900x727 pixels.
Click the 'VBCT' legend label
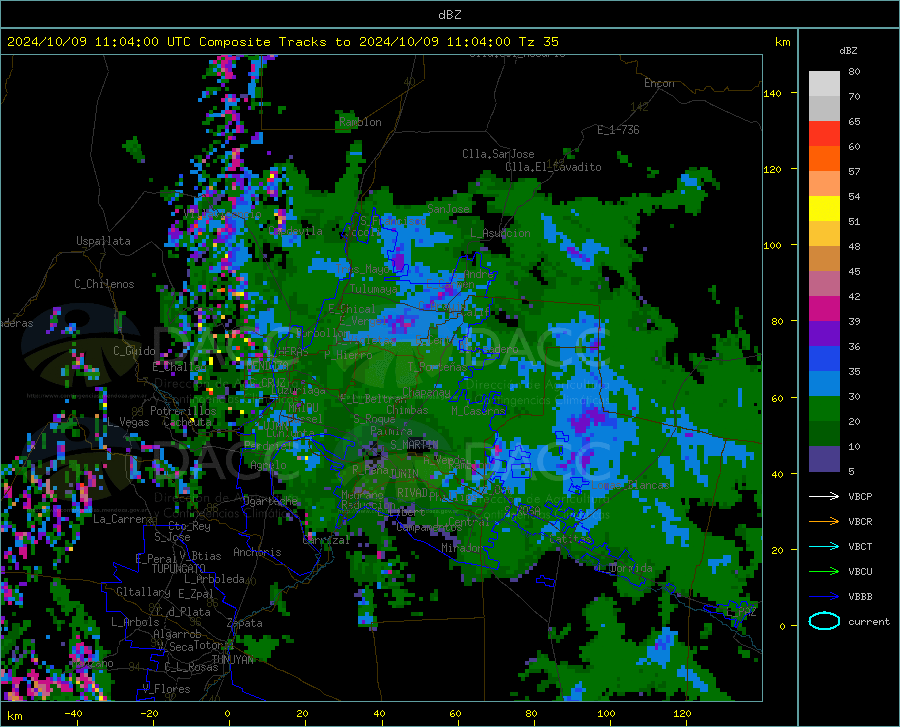coord(860,546)
